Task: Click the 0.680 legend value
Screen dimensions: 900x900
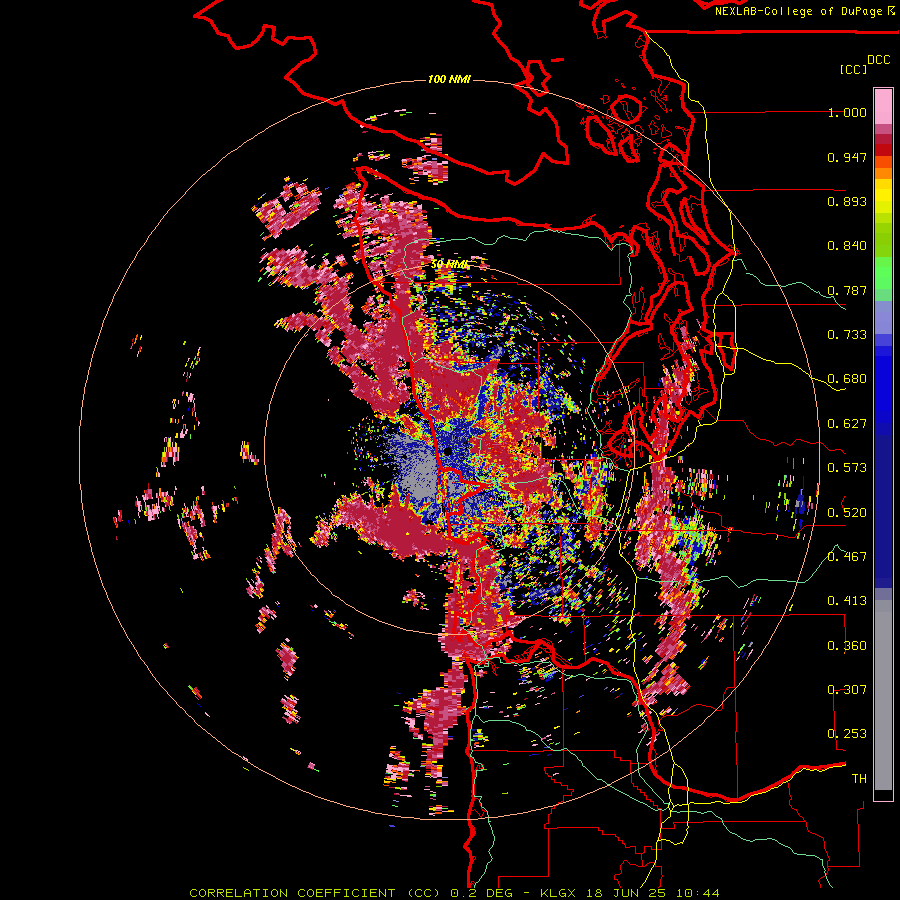Action: (847, 379)
